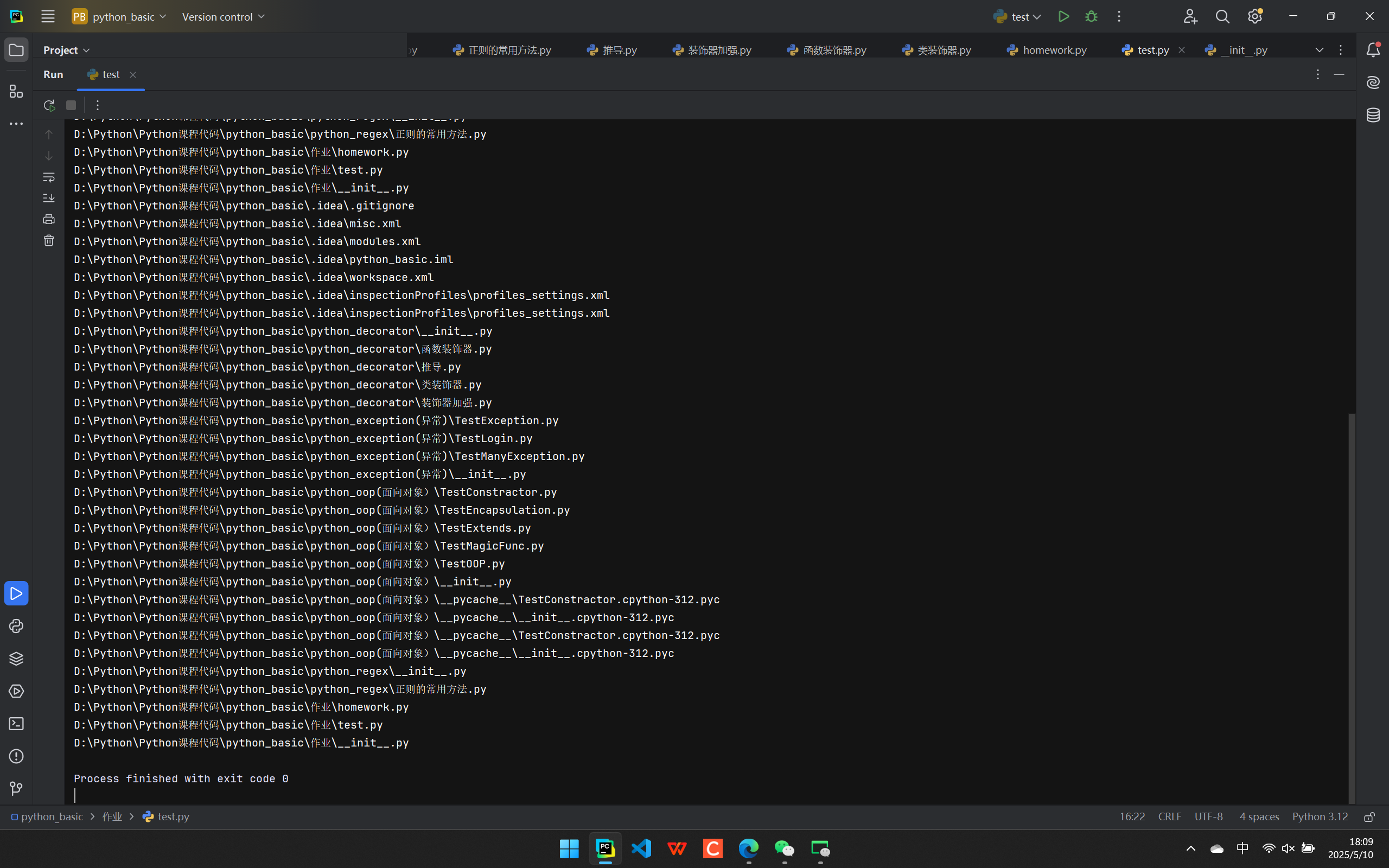Click the Stop process square icon
Screen dimensions: 1389x868
(x=71, y=105)
